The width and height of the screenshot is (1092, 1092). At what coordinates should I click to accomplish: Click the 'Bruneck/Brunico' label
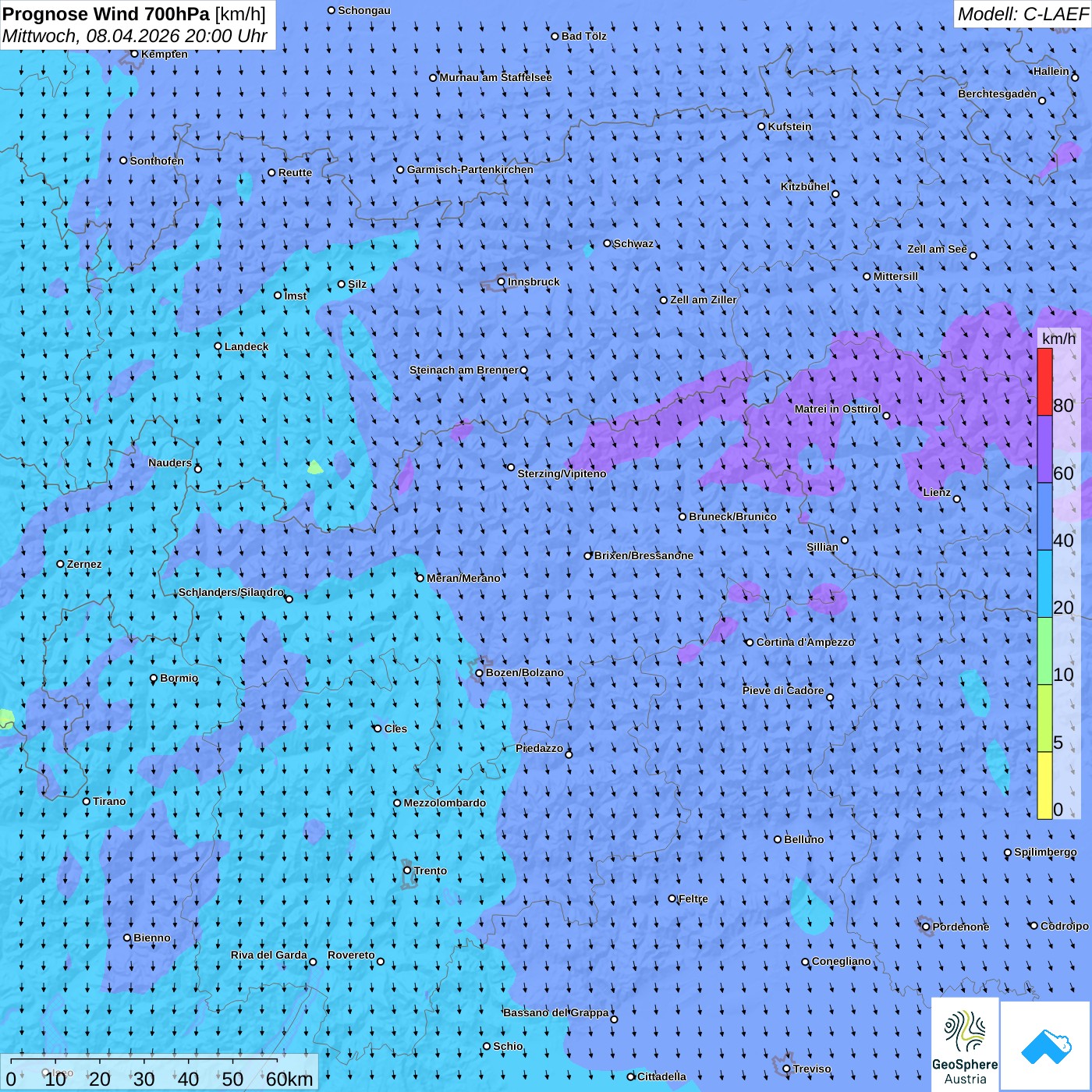[732, 516]
